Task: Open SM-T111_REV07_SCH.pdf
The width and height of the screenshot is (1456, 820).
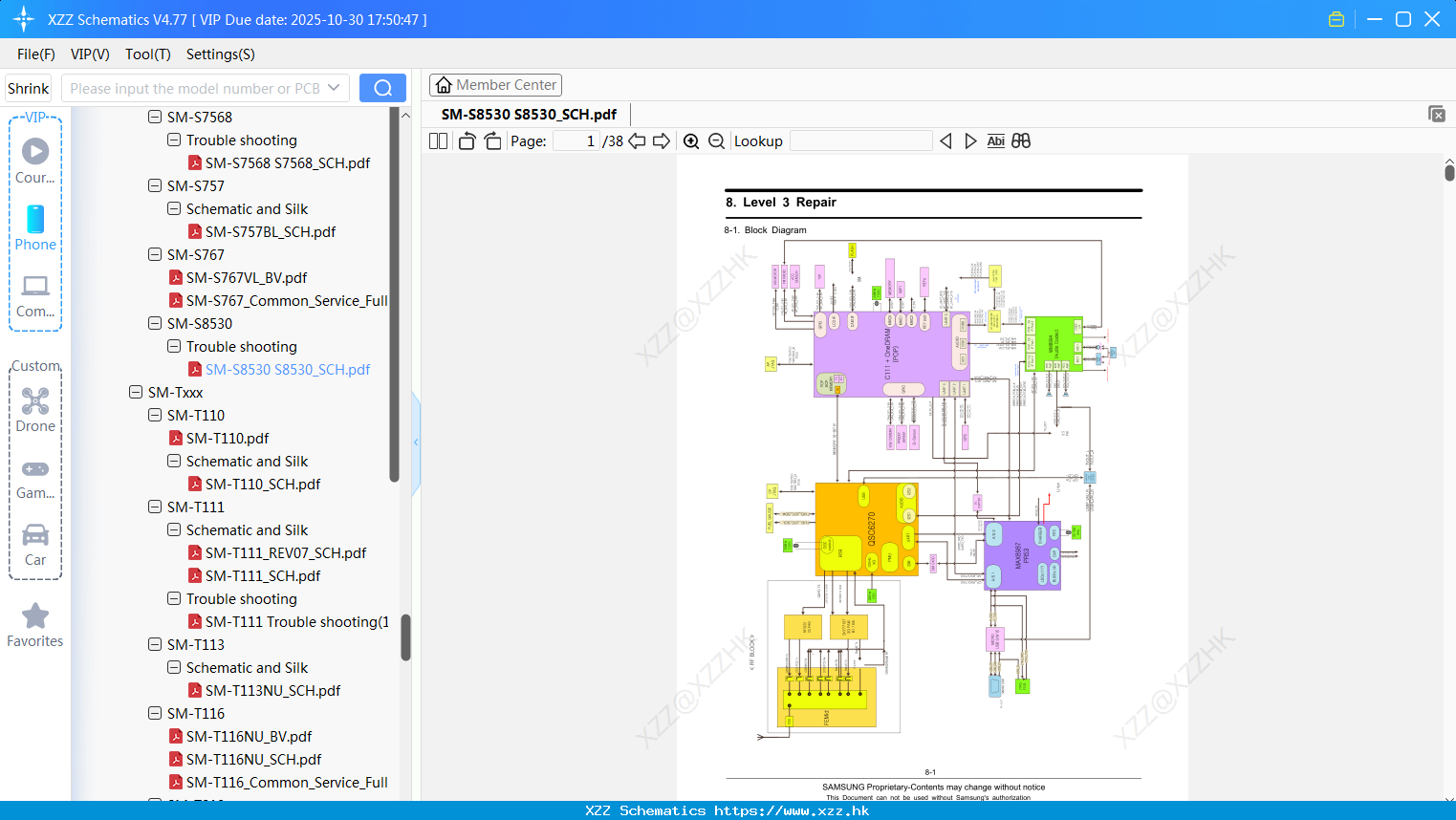Action: tap(276, 553)
